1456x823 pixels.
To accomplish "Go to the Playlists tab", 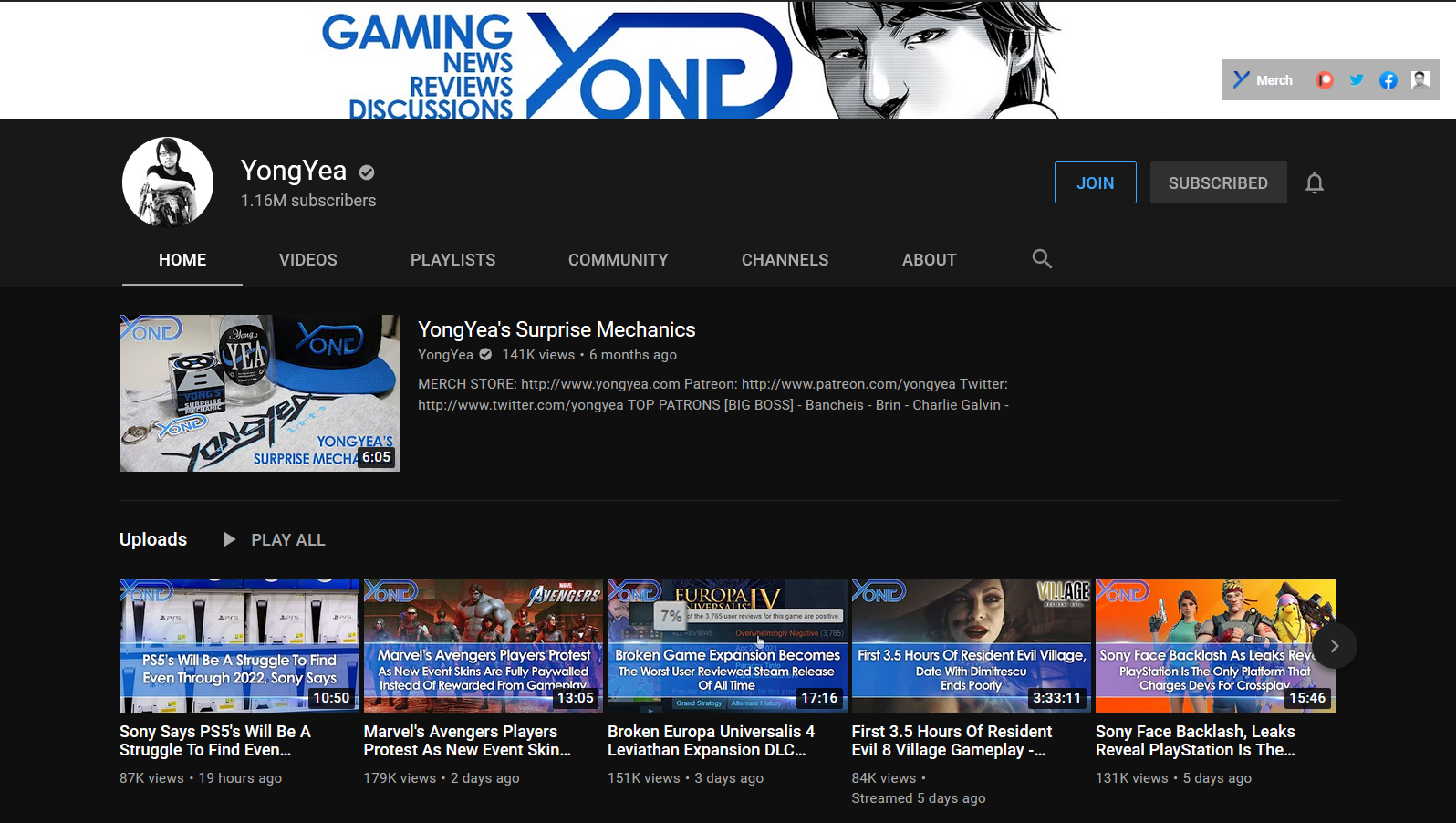I will click(452, 260).
